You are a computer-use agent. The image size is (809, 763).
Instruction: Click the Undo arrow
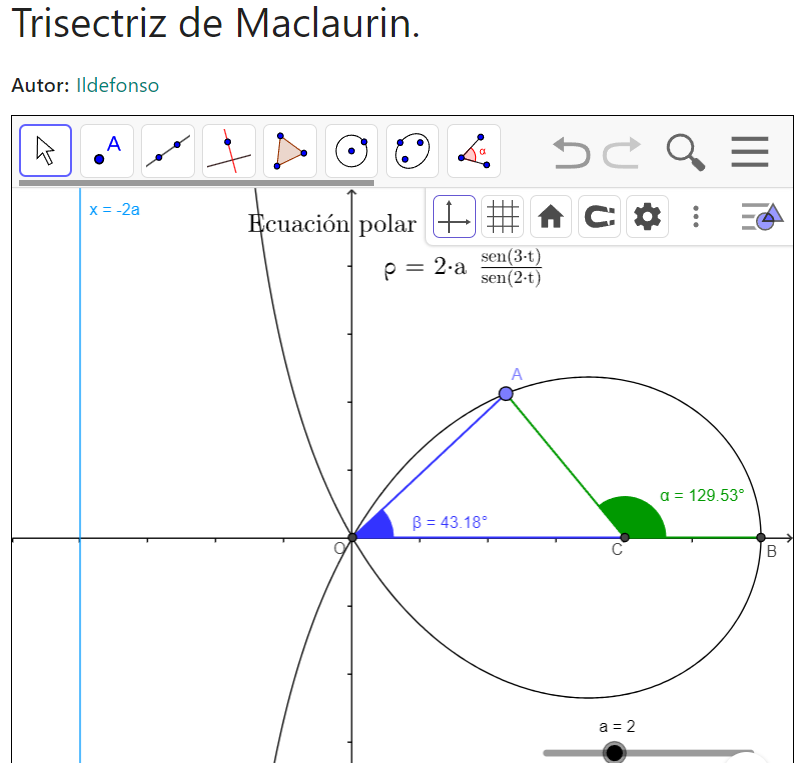(x=572, y=152)
